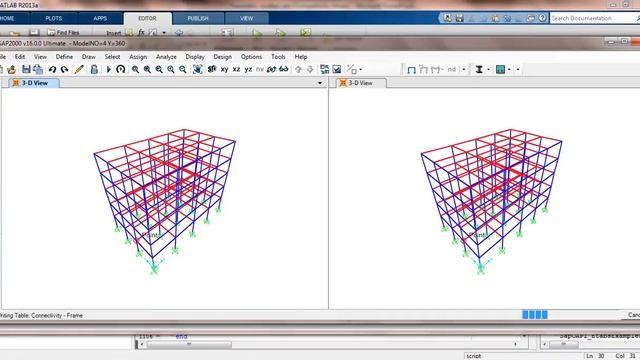Viewport: 640px width, 360px height.
Task: Switch to MATLAB APPS tab
Action: click(100, 18)
